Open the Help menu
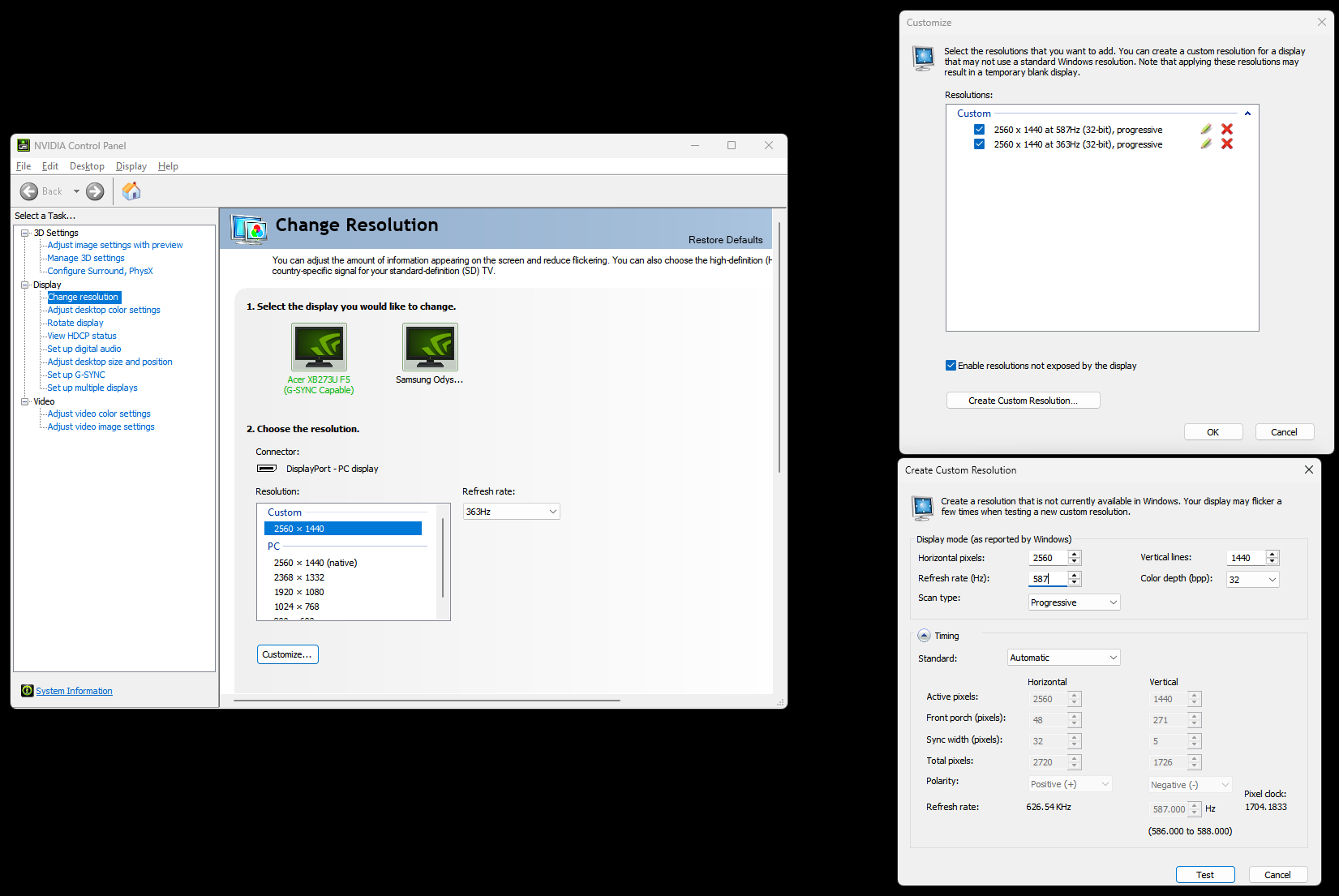 click(x=168, y=166)
